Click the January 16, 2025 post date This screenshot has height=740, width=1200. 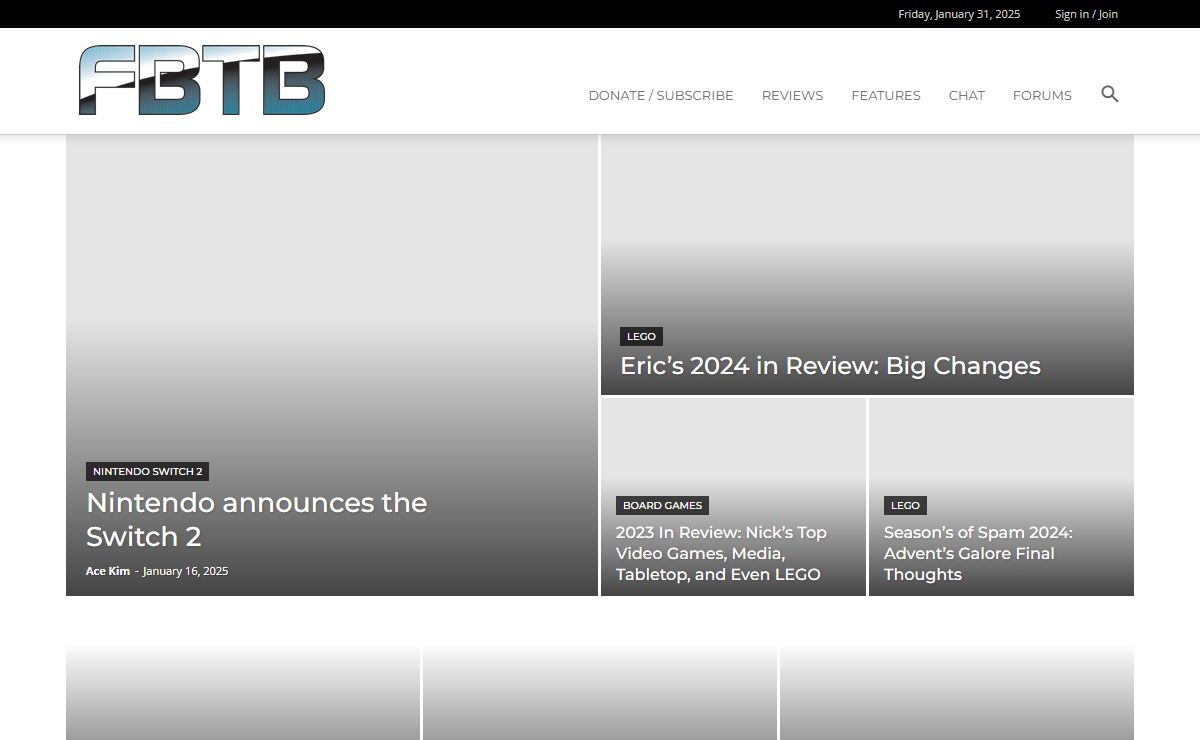point(185,571)
